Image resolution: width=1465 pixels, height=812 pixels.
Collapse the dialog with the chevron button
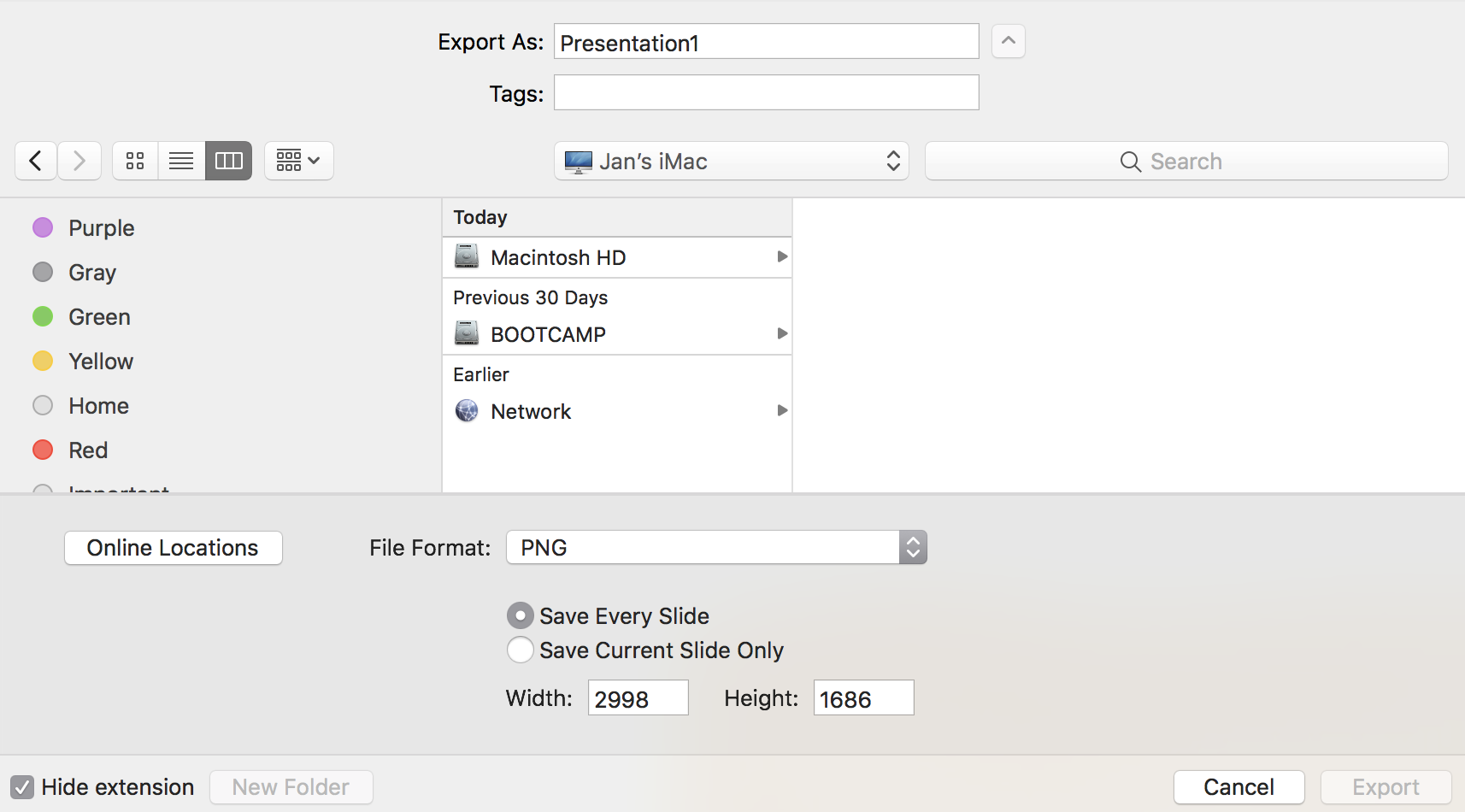click(1008, 40)
